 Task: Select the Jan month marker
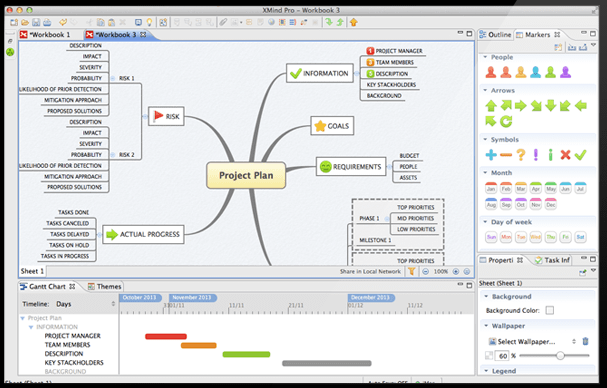(491, 188)
